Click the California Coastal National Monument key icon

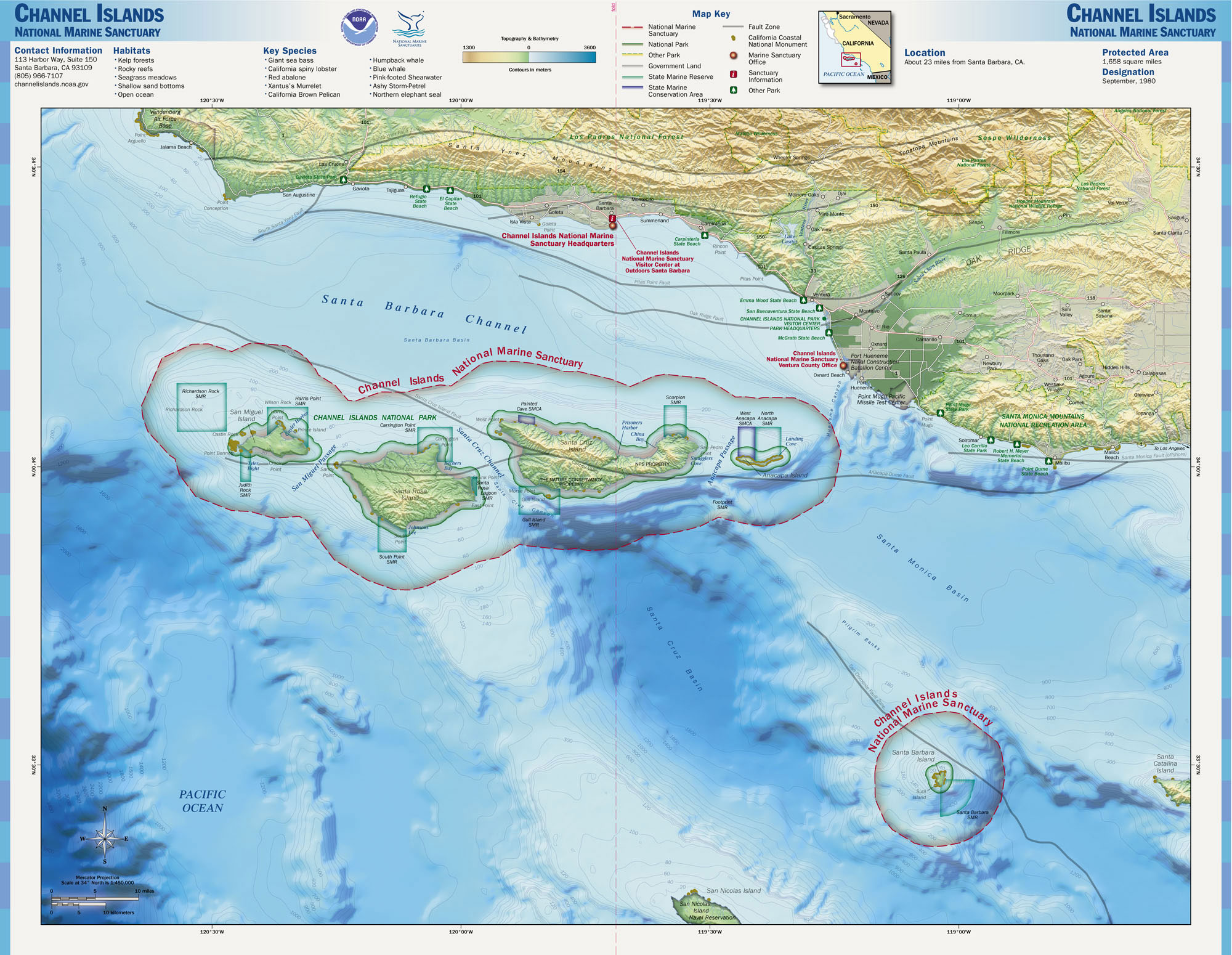coord(734,38)
